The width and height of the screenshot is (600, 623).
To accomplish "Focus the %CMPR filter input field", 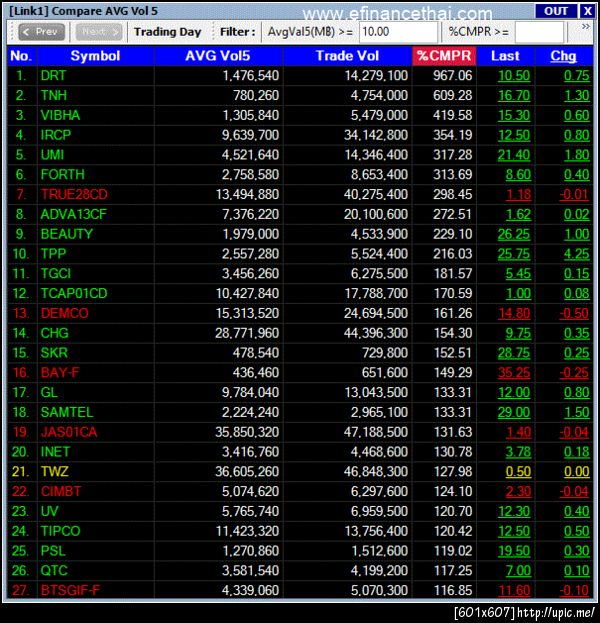I will coord(539,32).
